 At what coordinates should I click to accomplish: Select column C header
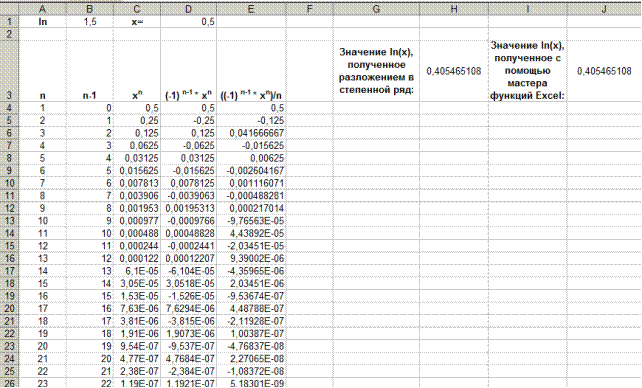coord(136,9)
